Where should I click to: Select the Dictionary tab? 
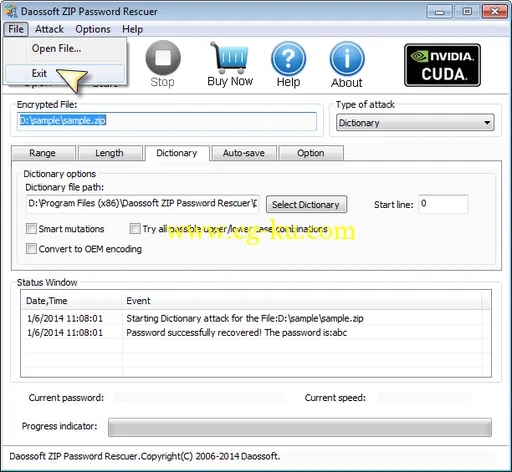coord(177,153)
